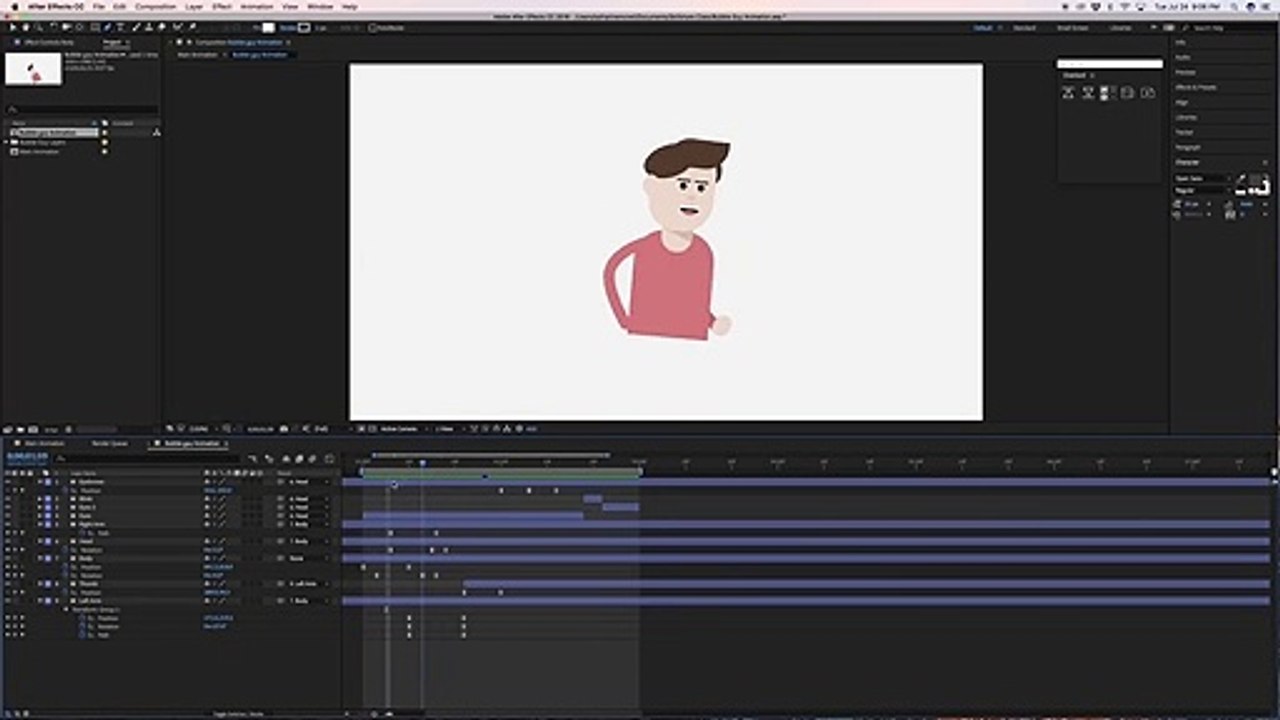The image size is (1280, 720).
Task: Click the Graph Editor icon in timeline
Action: click(329, 458)
